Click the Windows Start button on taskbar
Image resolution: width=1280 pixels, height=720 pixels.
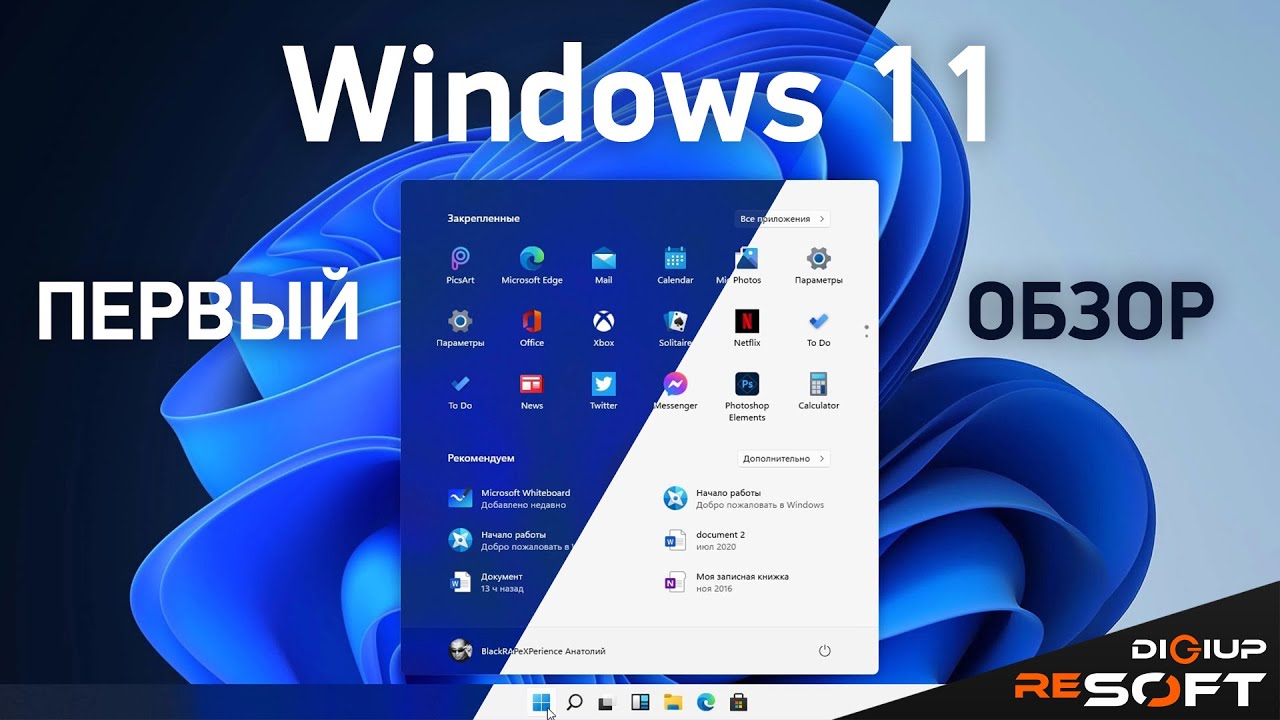(541, 702)
